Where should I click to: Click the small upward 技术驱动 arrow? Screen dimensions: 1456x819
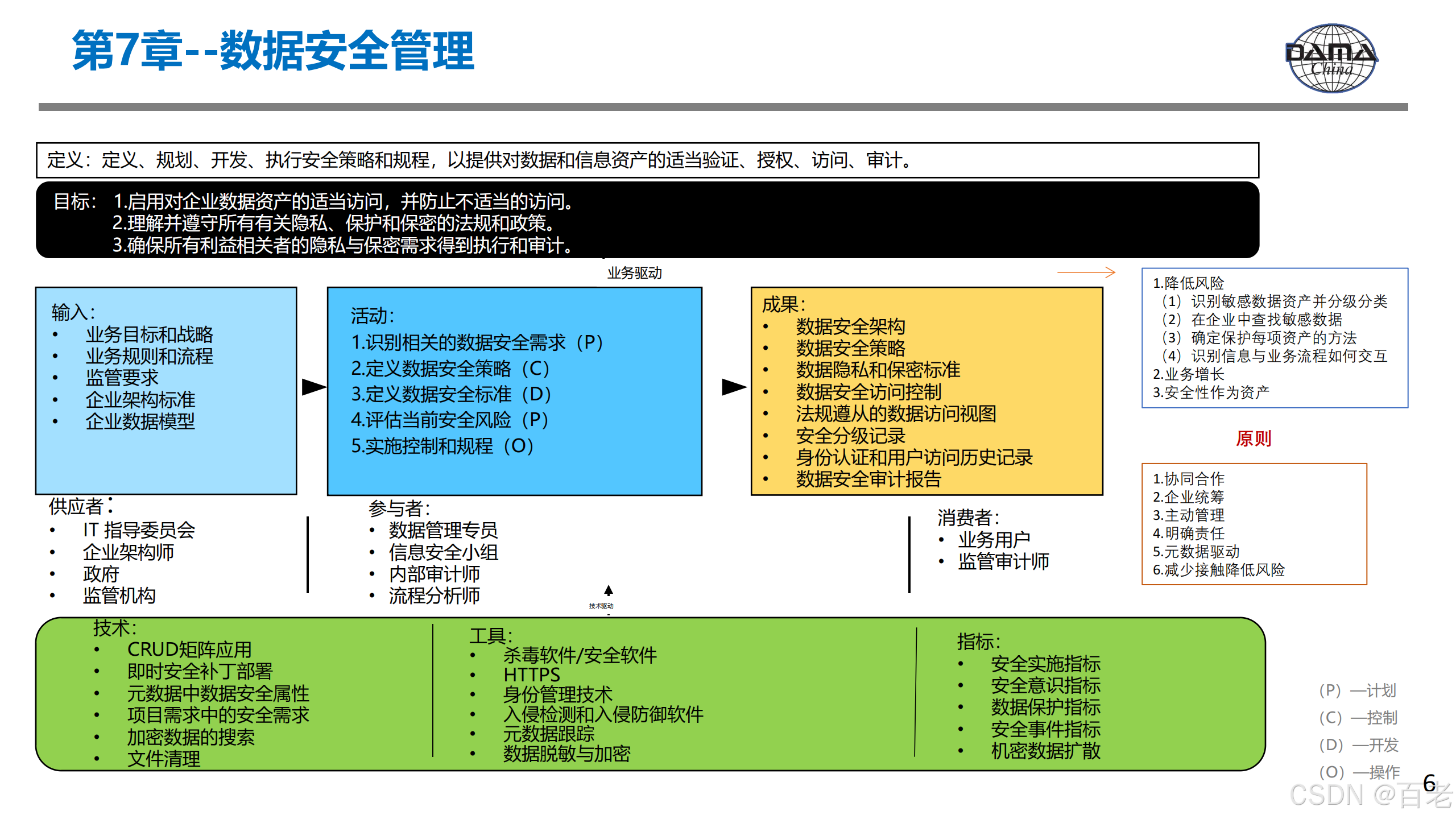[609, 590]
